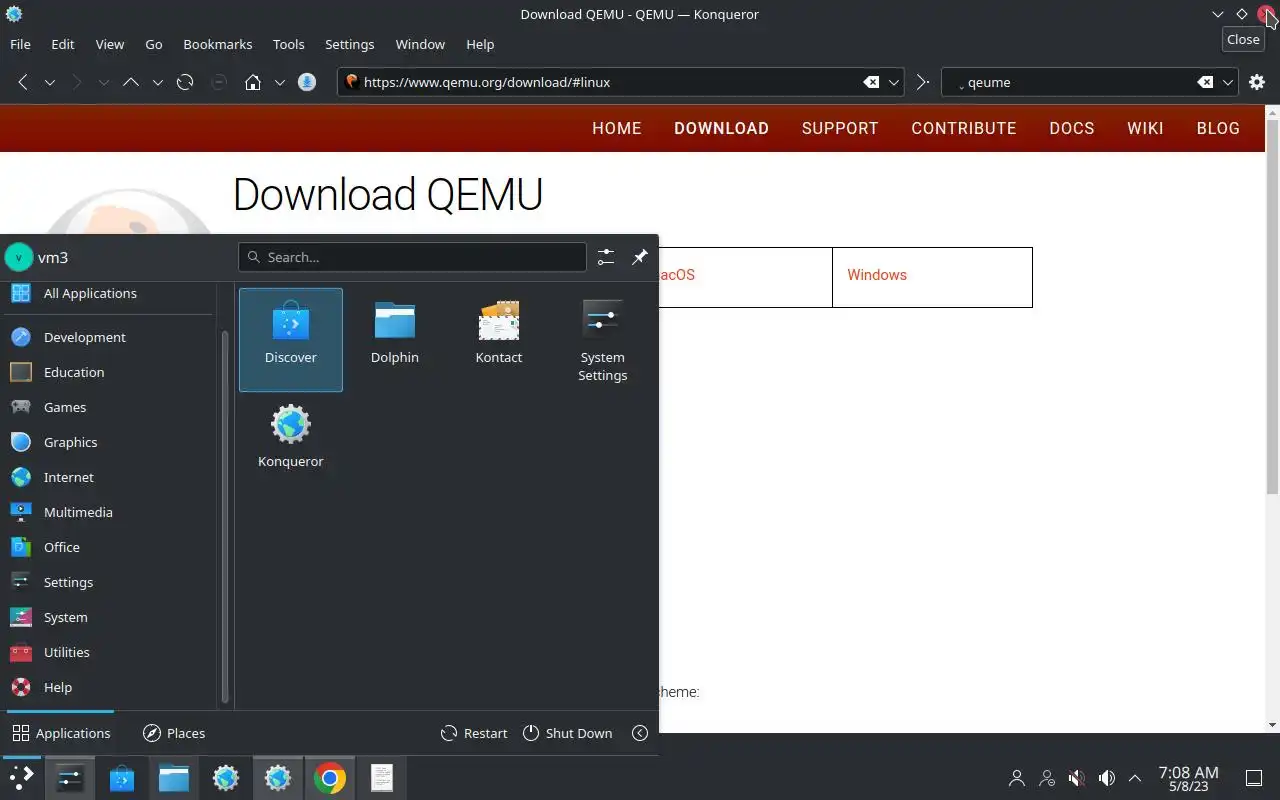The width and height of the screenshot is (1280, 800).
Task: Open the text document icon in taskbar
Action: pos(382,778)
